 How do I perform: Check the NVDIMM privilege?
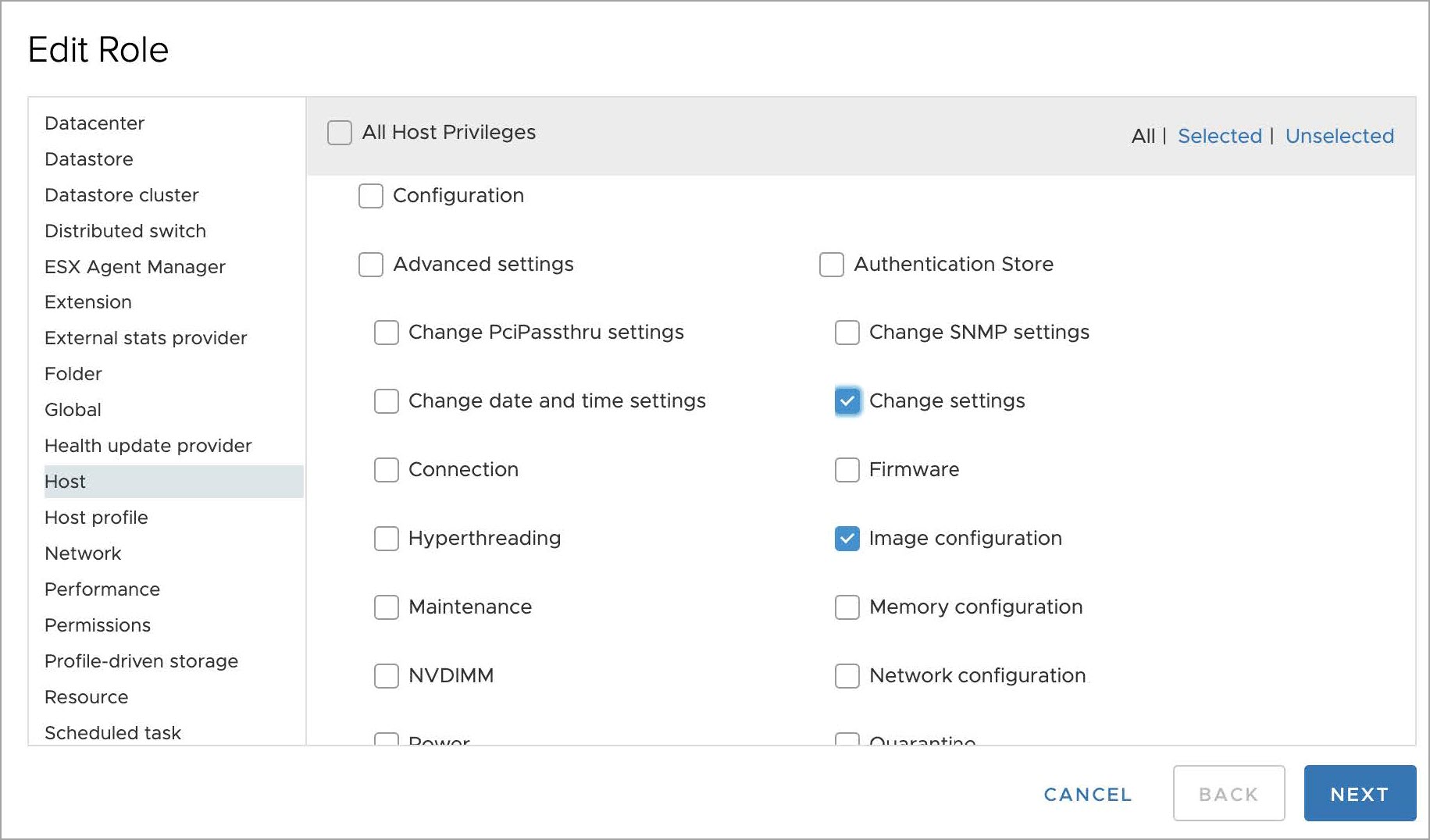click(x=387, y=676)
